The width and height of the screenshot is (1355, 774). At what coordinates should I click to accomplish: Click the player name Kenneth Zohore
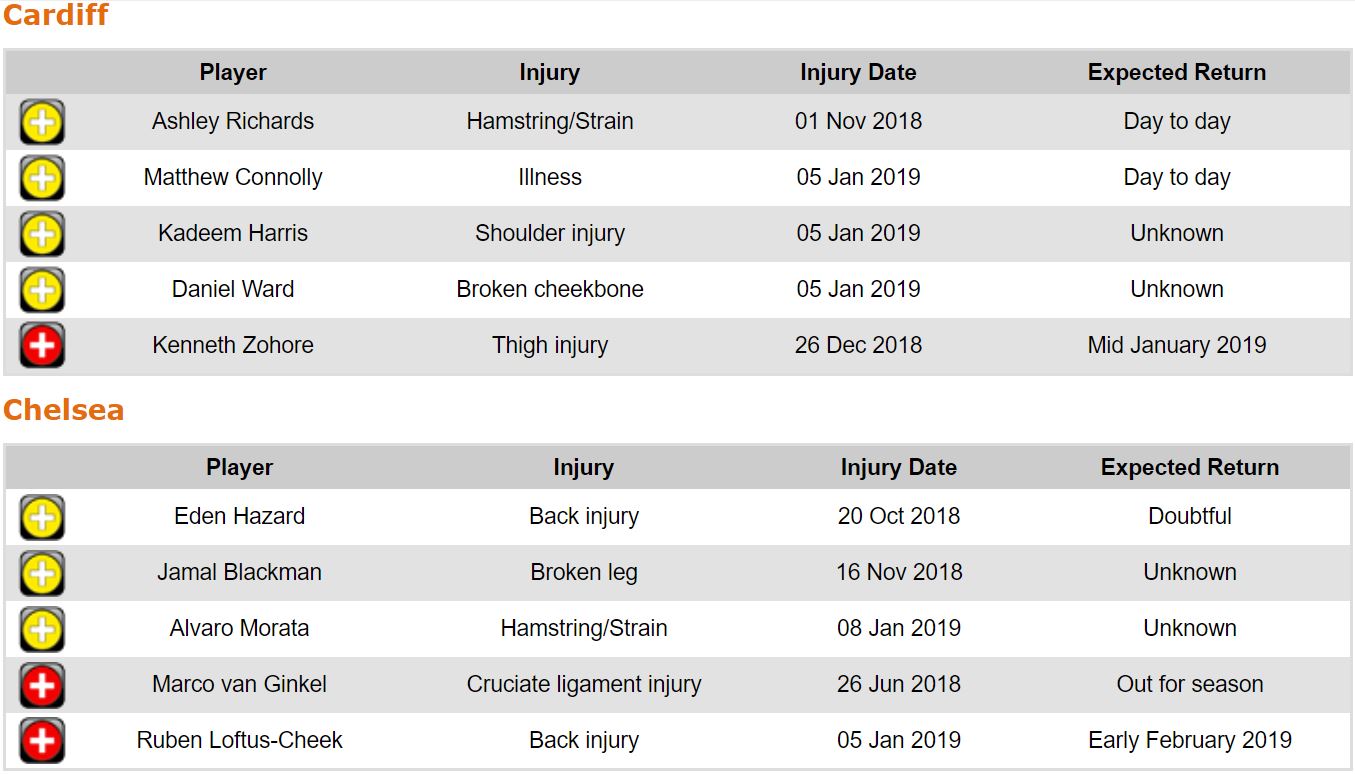pyautogui.click(x=233, y=345)
